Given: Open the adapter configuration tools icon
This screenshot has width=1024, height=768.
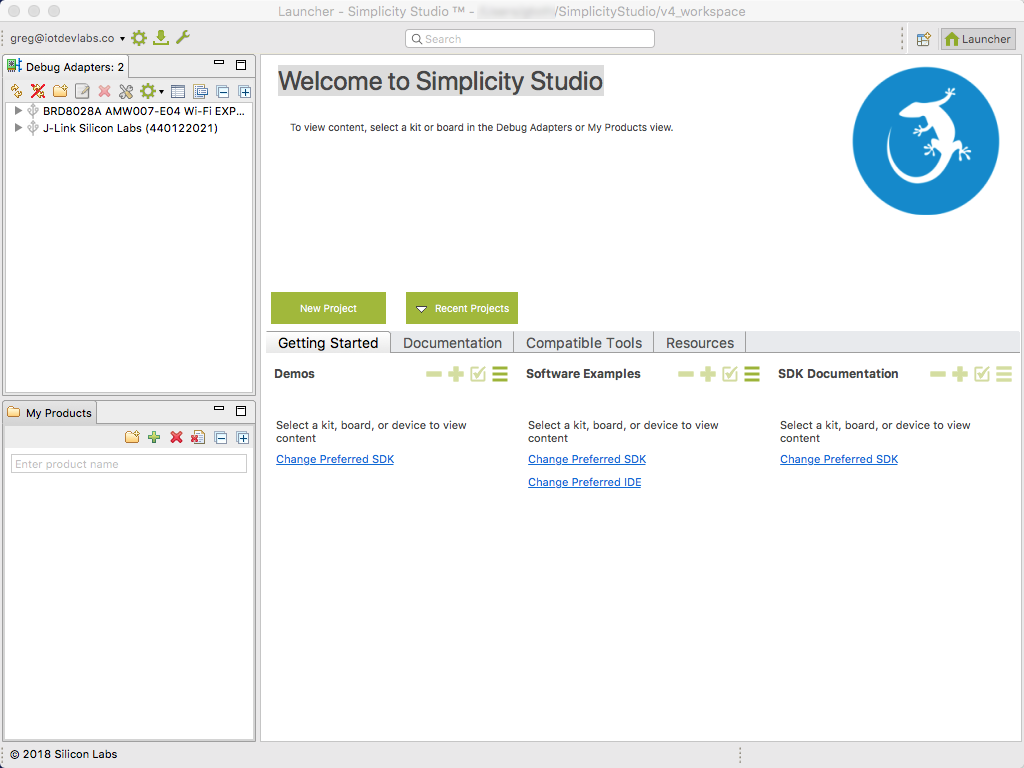Looking at the screenshot, I should (x=126, y=91).
